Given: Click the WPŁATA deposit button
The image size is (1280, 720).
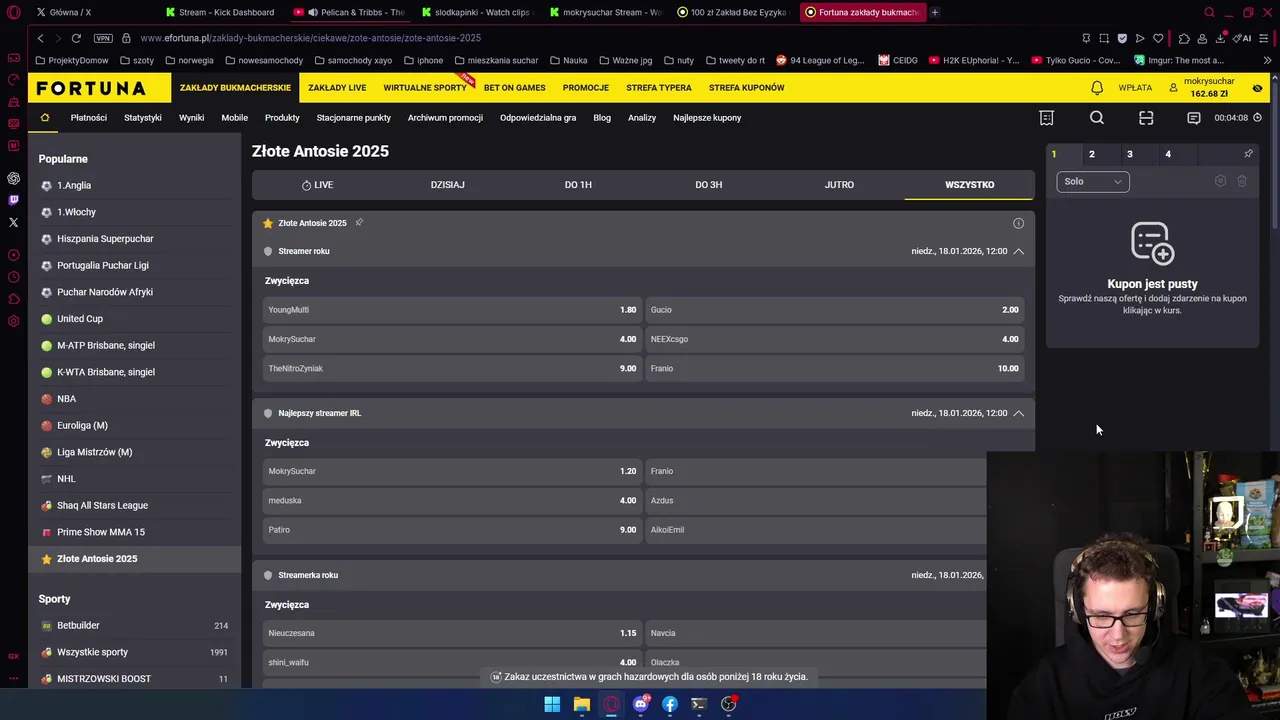Looking at the screenshot, I should [x=1135, y=88].
